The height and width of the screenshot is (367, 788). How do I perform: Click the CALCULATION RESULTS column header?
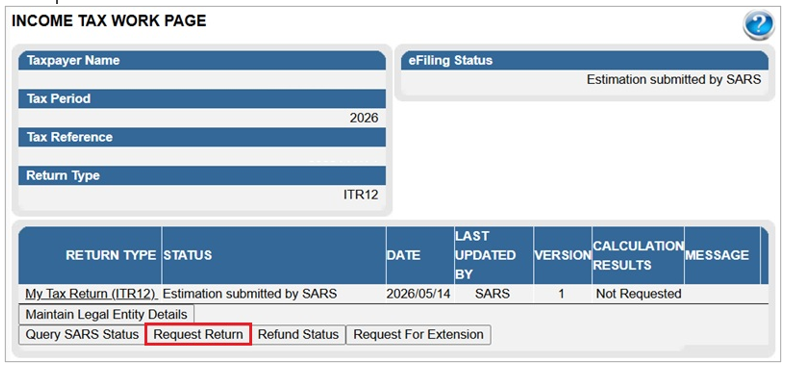[638, 255]
